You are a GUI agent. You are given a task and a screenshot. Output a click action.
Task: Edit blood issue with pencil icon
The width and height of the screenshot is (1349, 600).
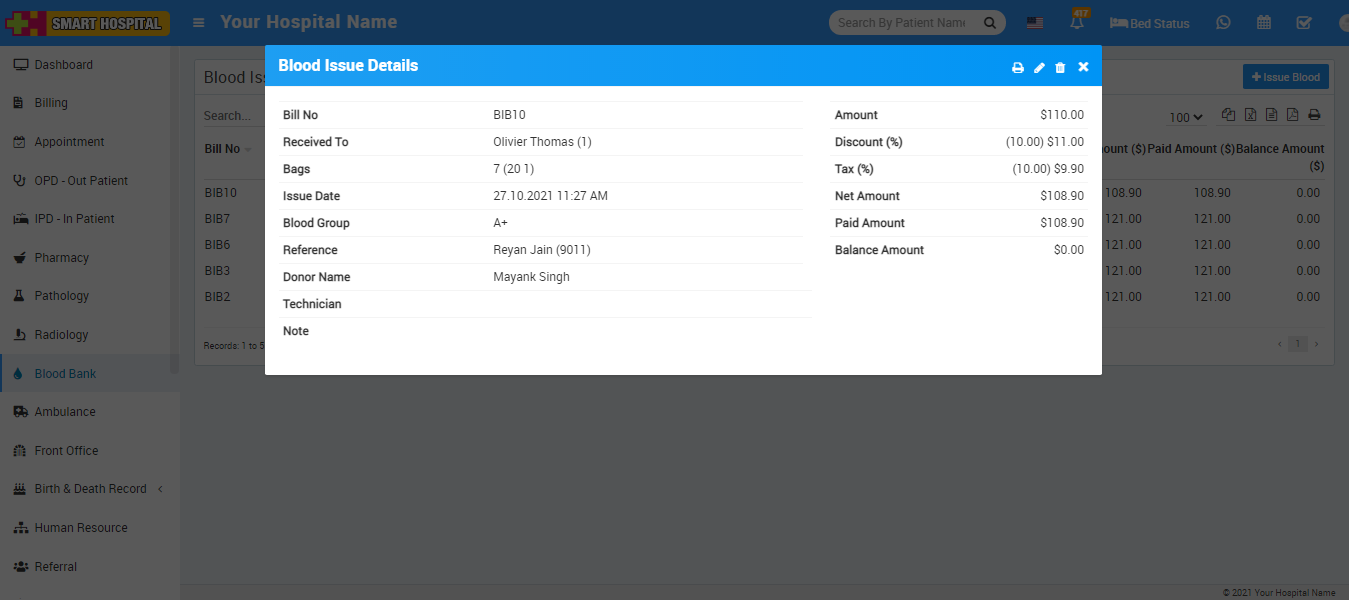pos(1039,68)
